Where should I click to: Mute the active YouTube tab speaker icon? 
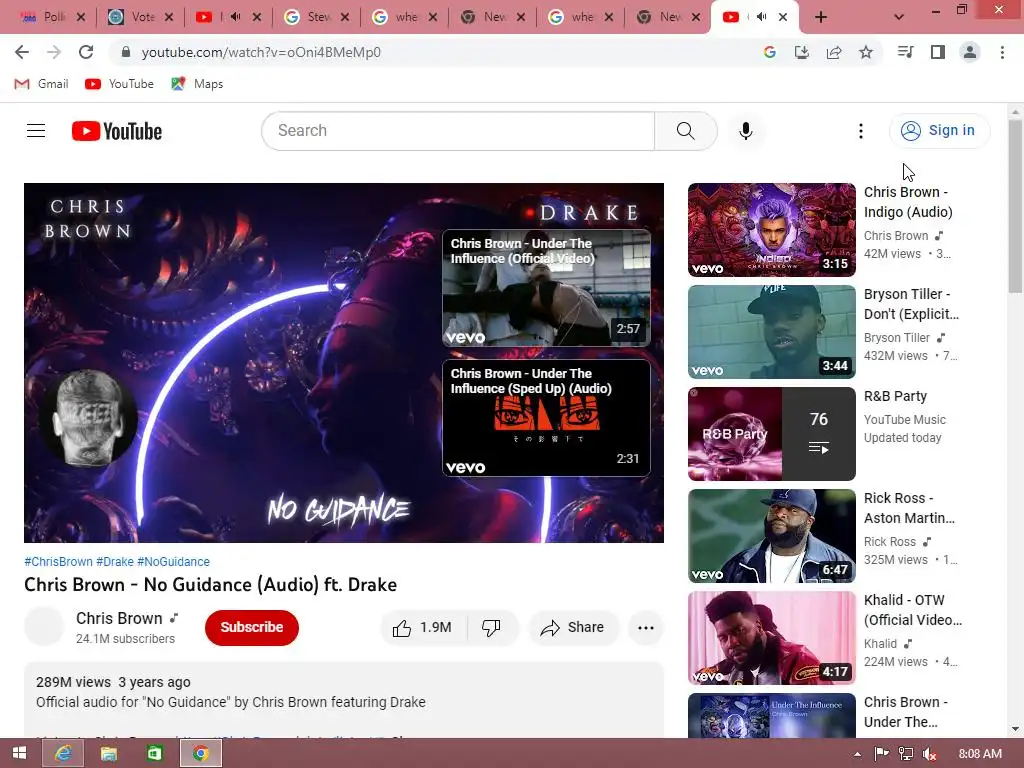761,17
